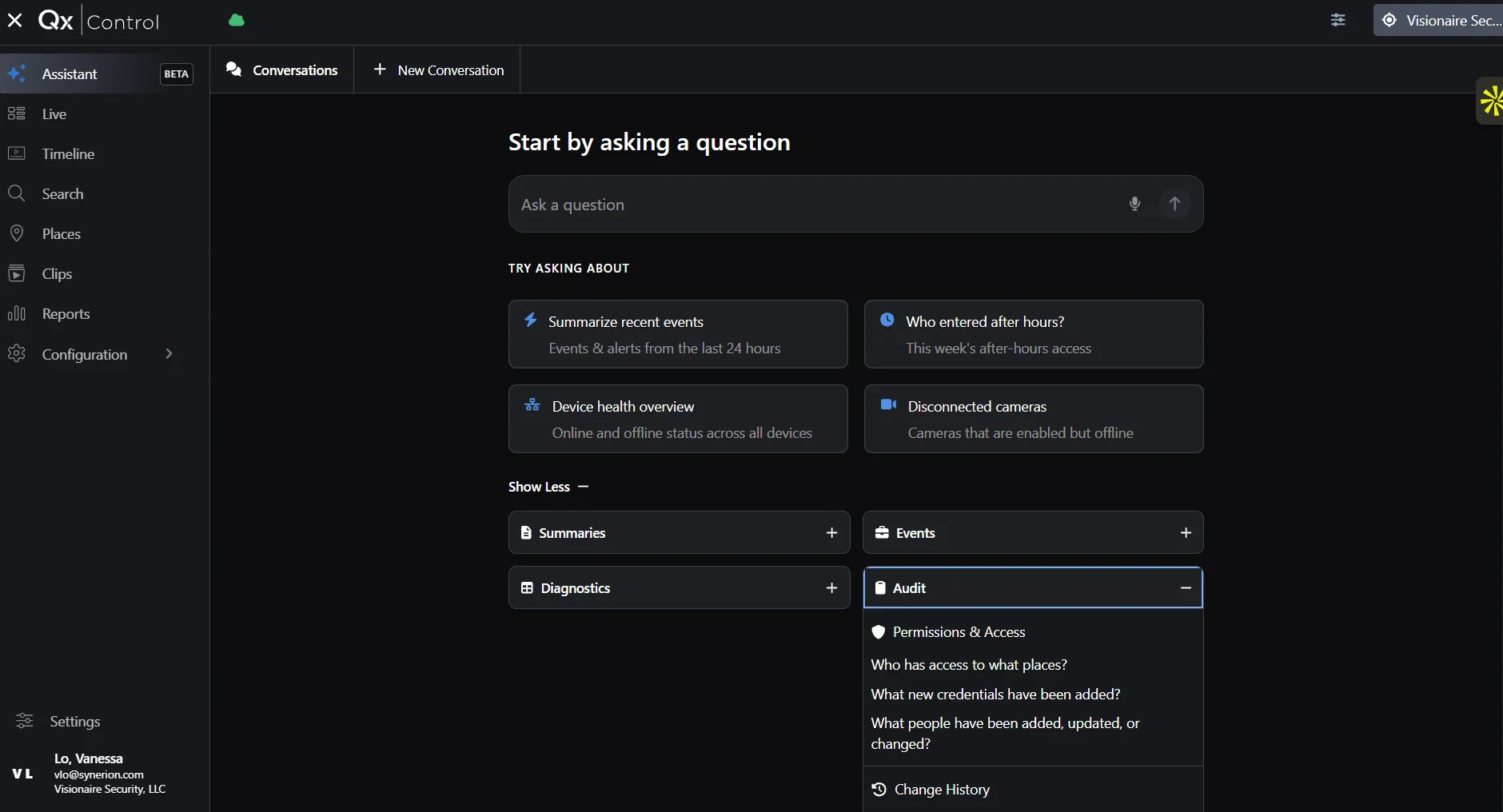Ask who has access to what places
This screenshot has width=1503, height=812.
click(969, 664)
